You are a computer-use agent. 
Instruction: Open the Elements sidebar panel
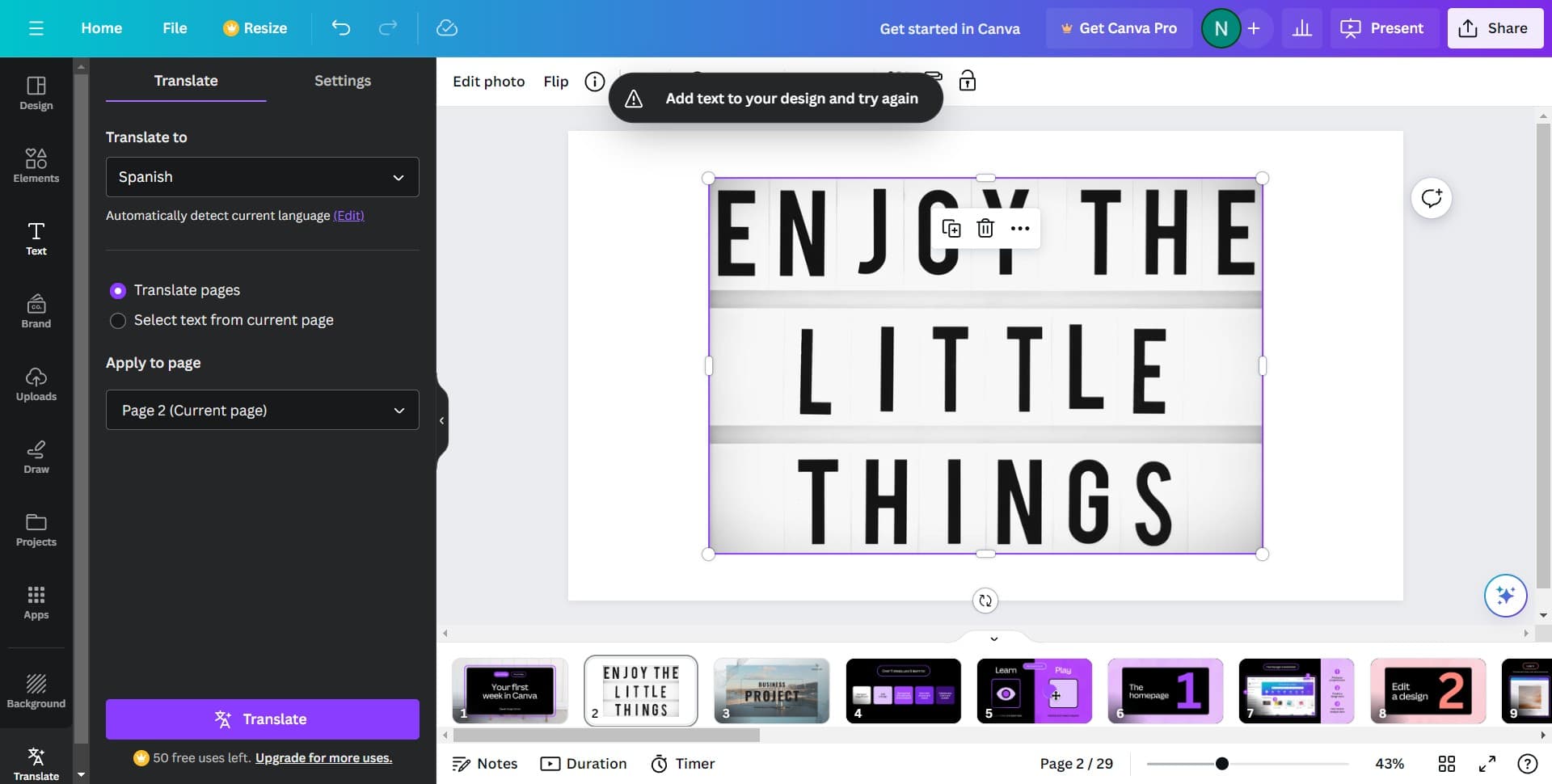(x=36, y=165)
